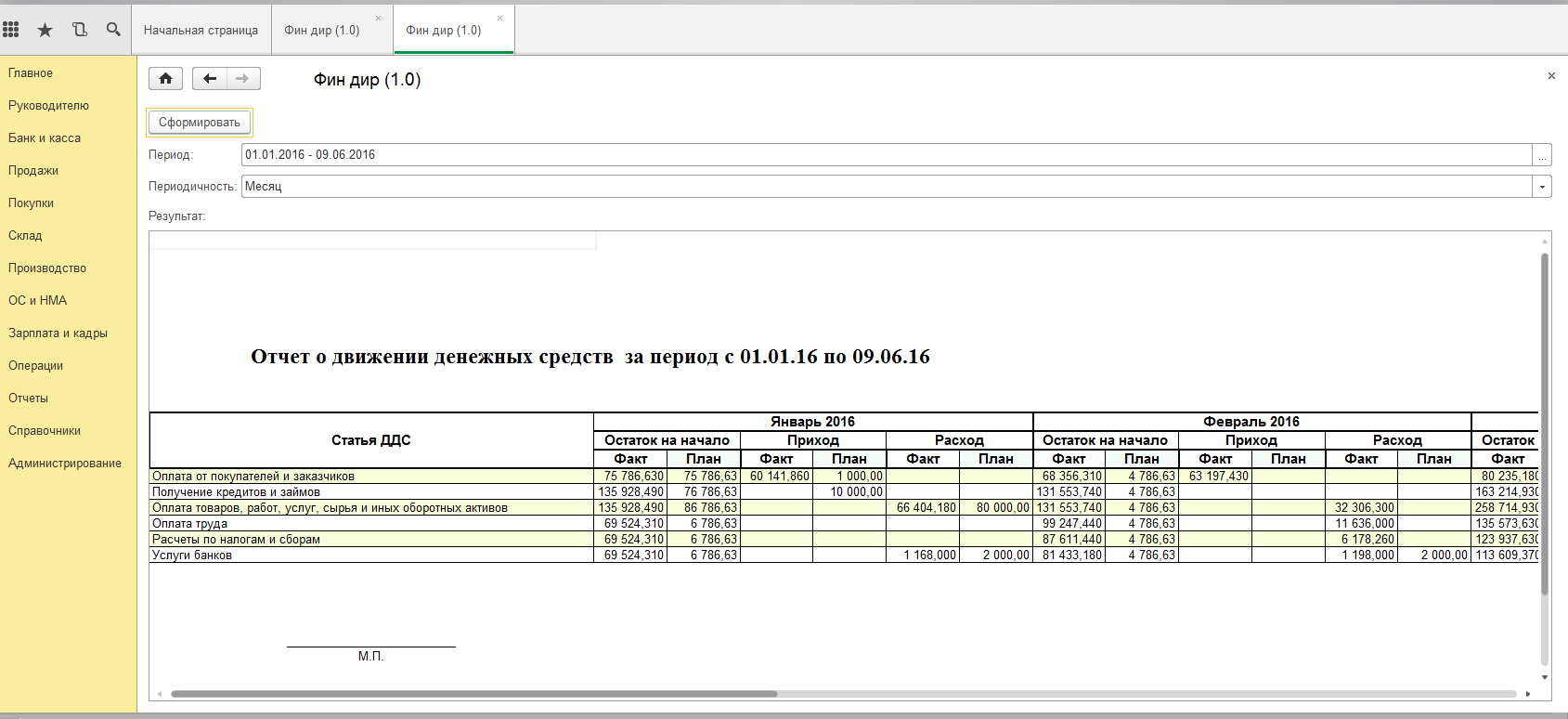Image resolution: width=1568 pixels, height=719 pixels.
Task: Click cell value 11 636,000
Action: (1362, 524)
